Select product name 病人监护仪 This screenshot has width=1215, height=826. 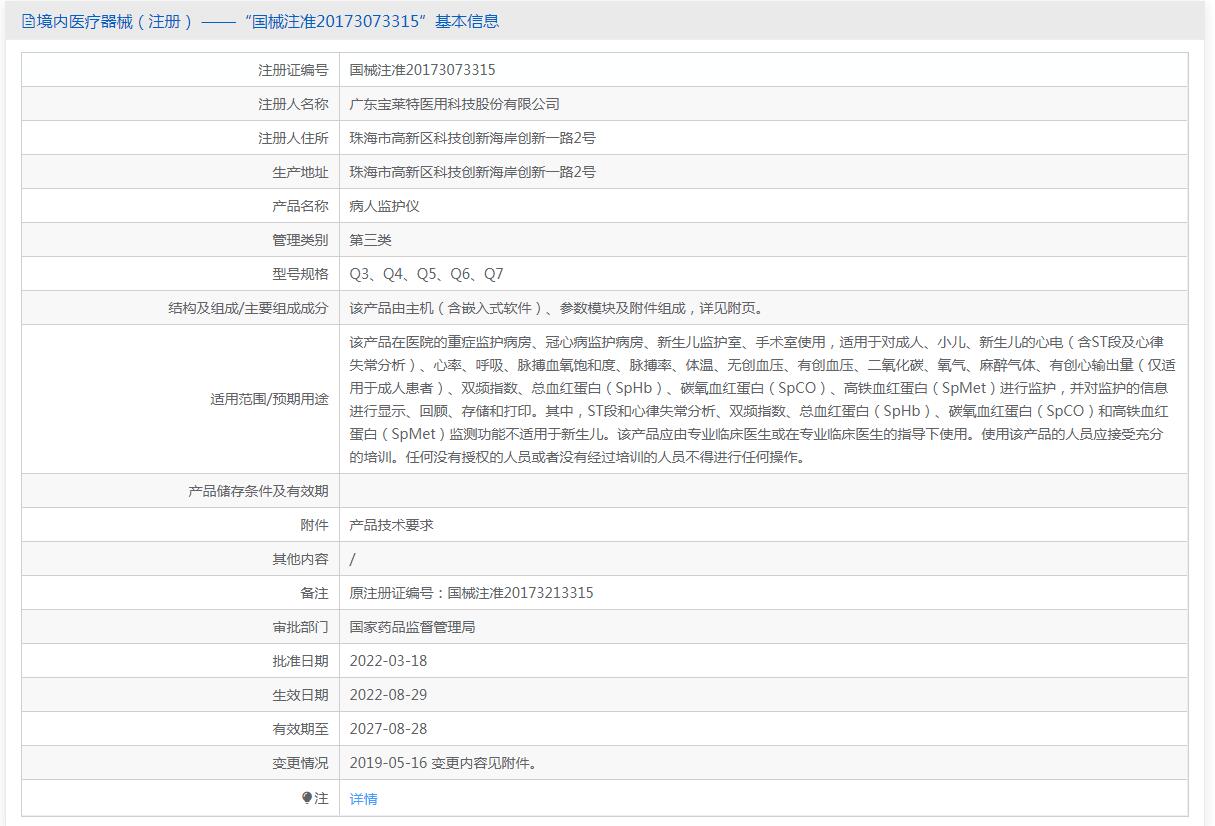[384, 206]
